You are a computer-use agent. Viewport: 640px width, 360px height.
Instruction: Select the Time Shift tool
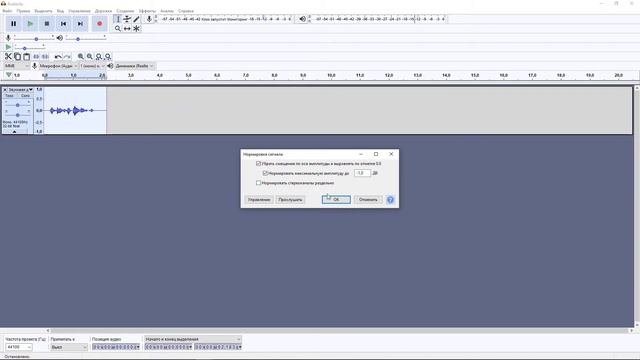[x=127, y=29]
